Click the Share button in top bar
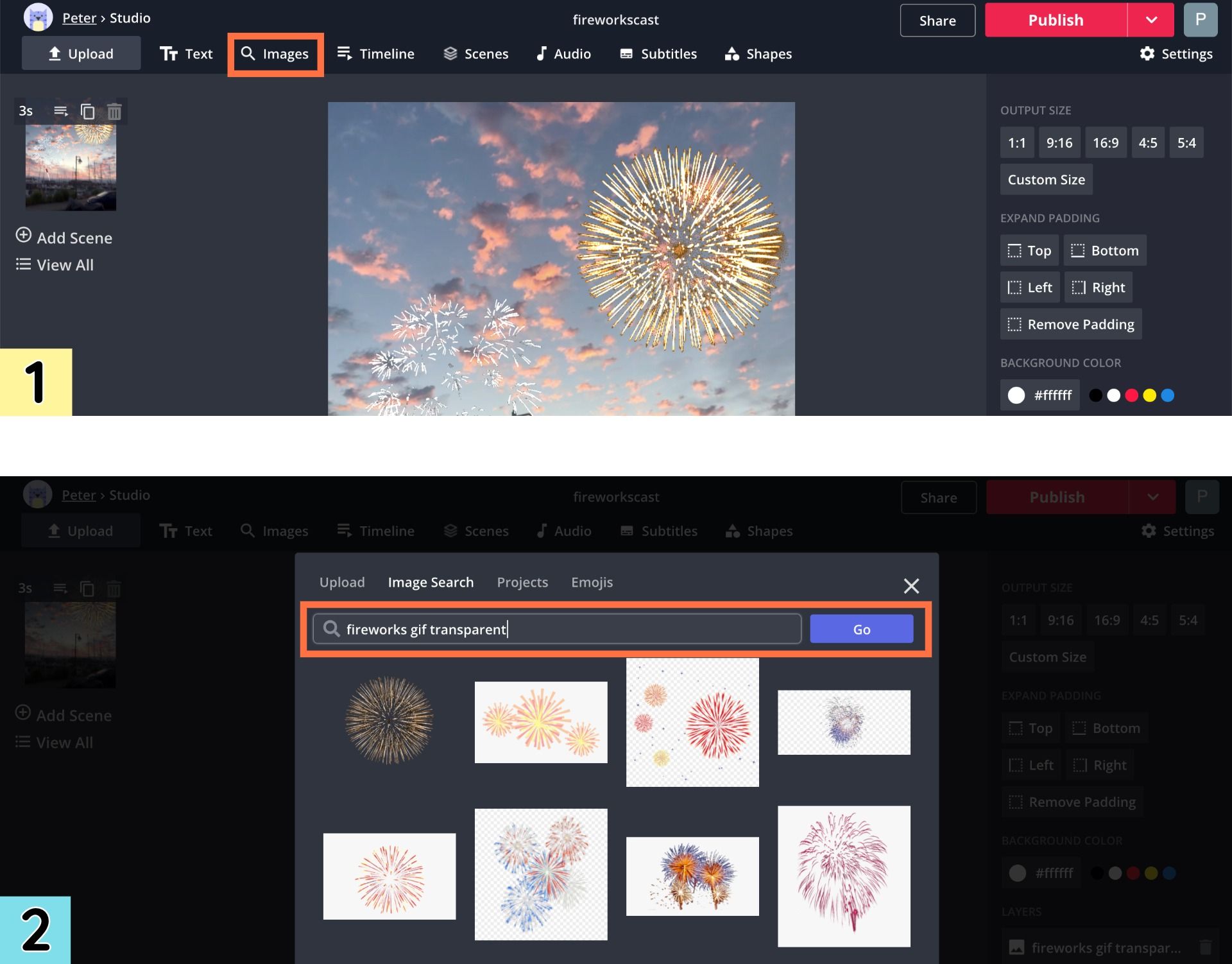Image resolution: width=1232 pixels, height=964 pixels. (x=937, y=21)
